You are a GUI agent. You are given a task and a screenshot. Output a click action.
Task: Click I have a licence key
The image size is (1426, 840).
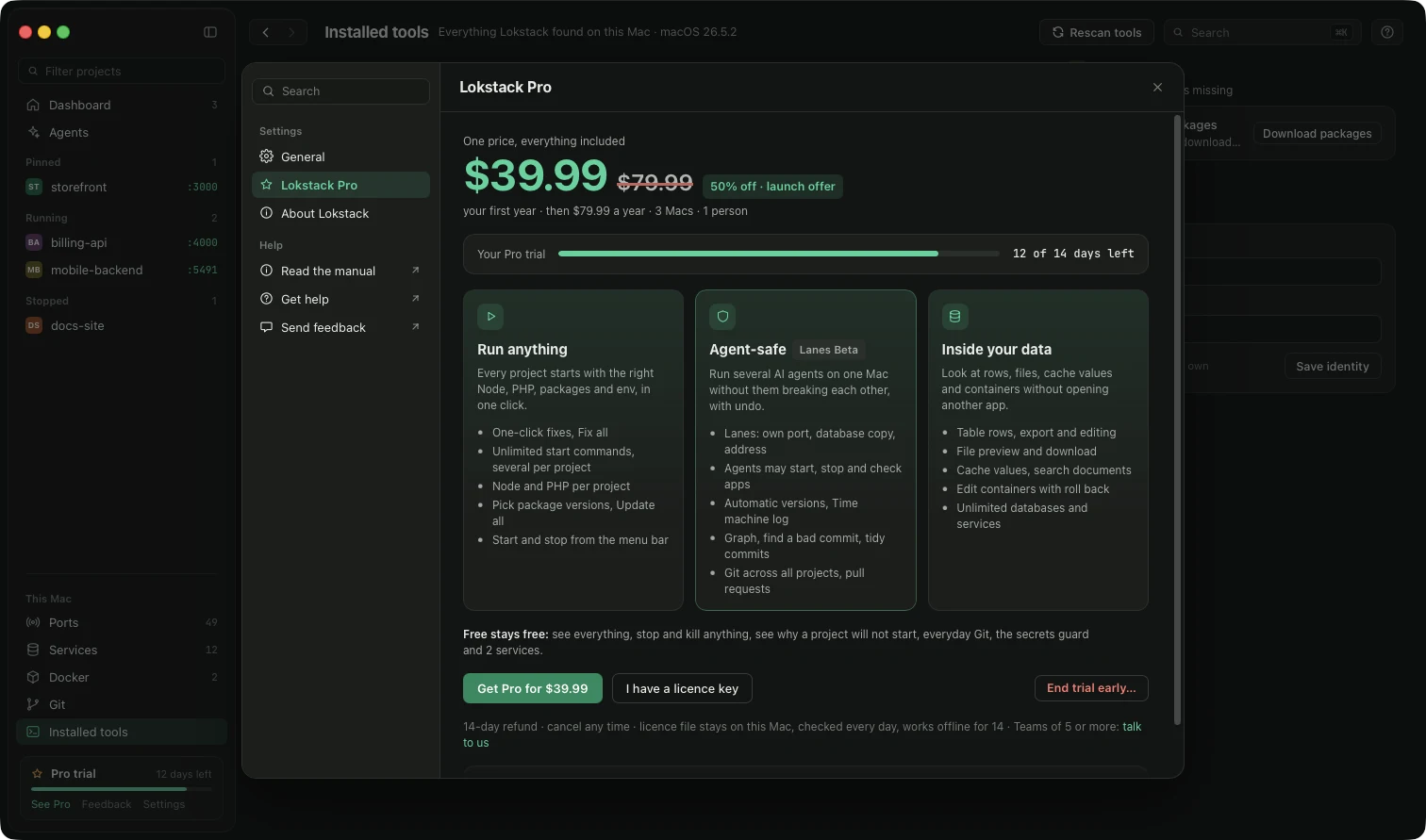tap(682, 688)
